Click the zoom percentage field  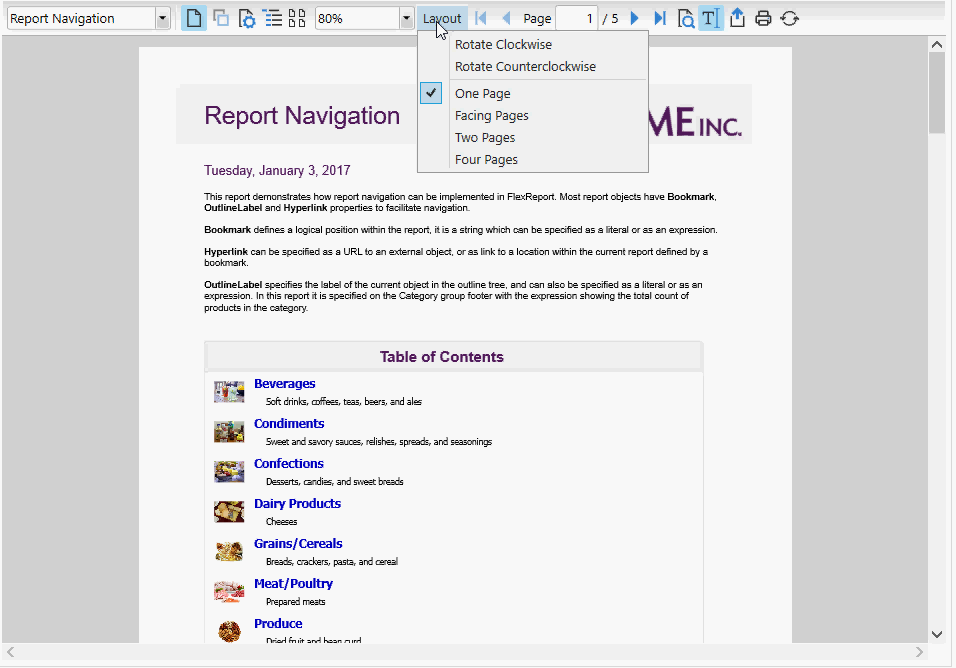[357, 18]
